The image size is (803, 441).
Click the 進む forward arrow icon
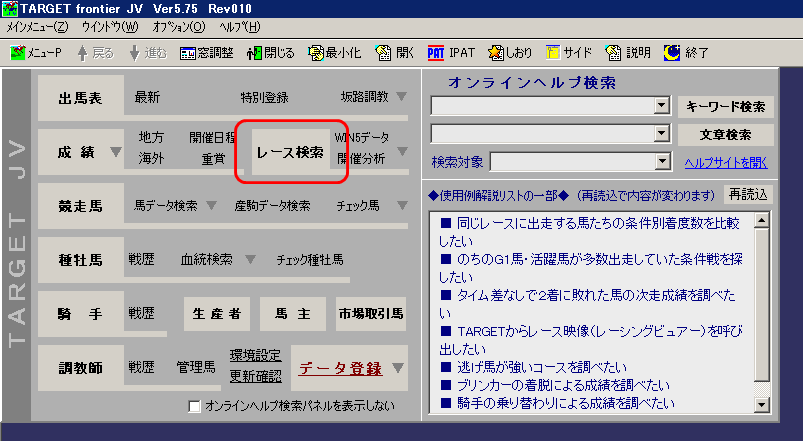134,53
